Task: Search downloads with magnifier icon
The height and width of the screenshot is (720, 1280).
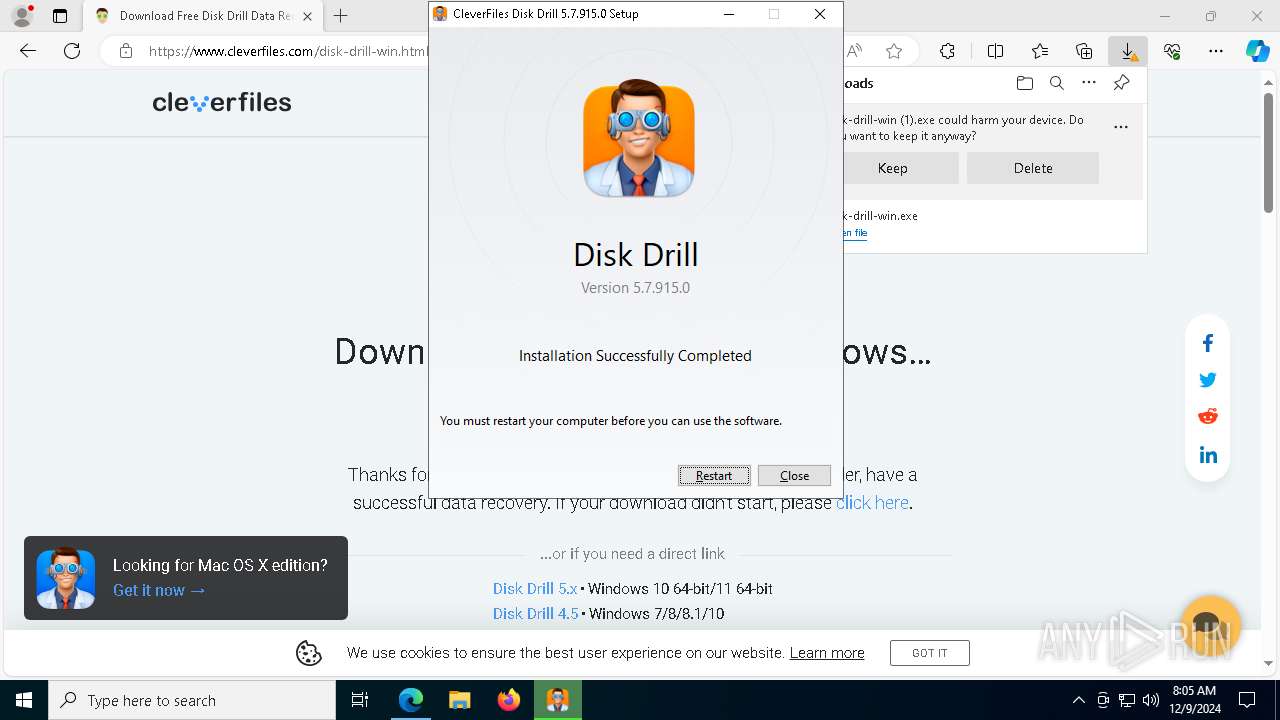Action: tap(1056, 83)
